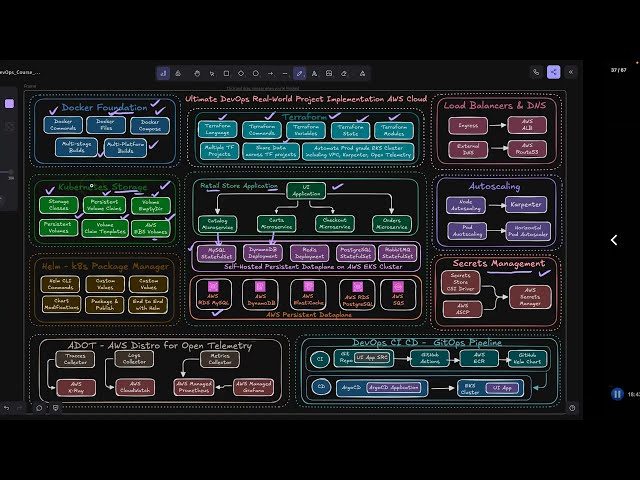Pause the video with the blue button
The height and width of the screenshot is (480, 640).
(x=617, y=394)
